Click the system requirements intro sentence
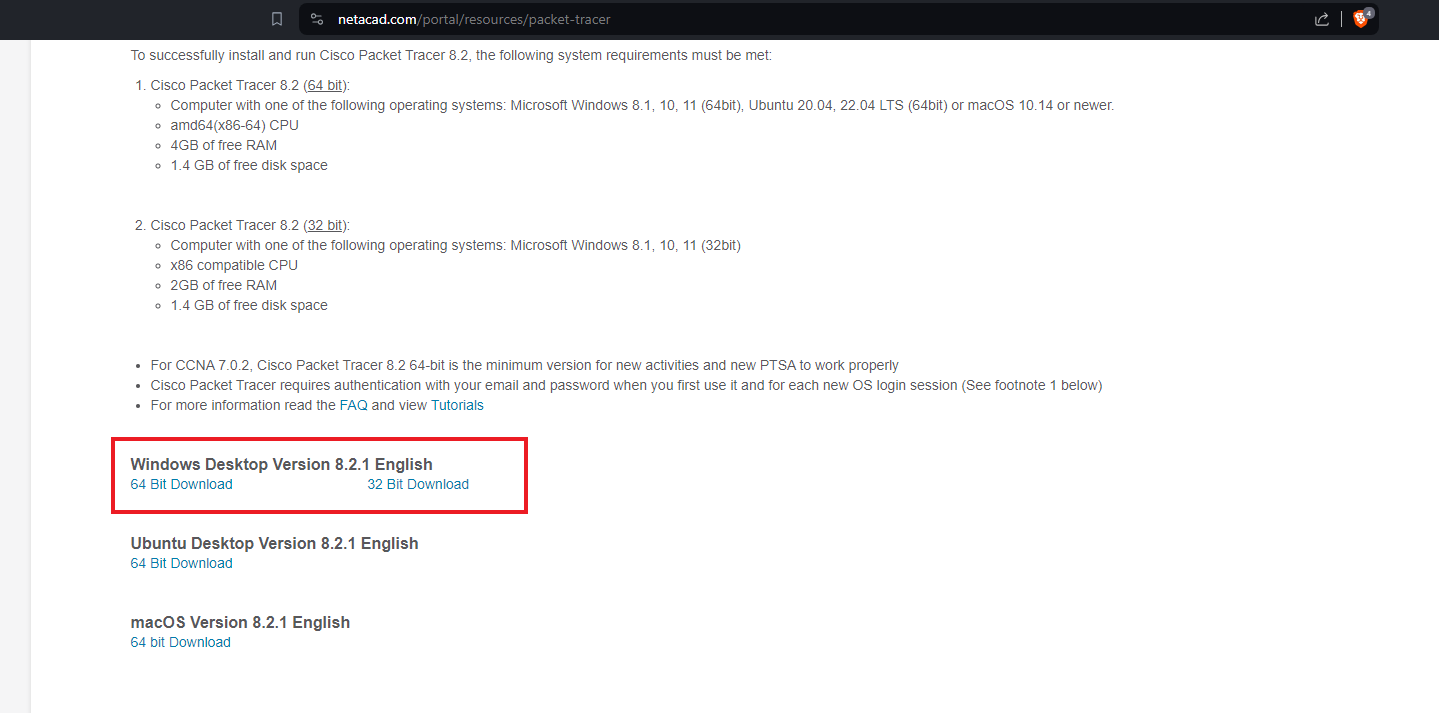The image size is (1439, 713). click(x=451, y=55)
